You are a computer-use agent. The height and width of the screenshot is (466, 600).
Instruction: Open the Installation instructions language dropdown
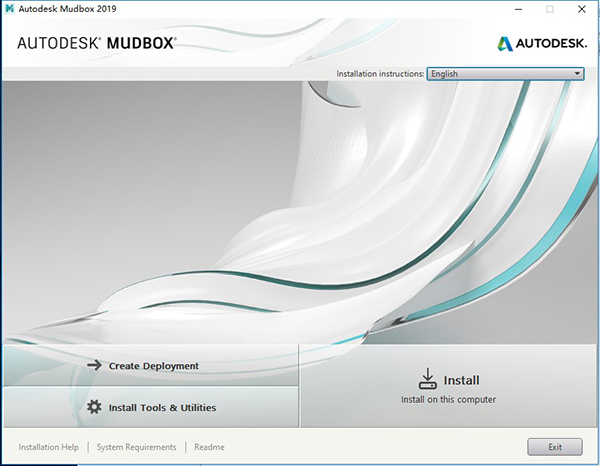point(505,73)
